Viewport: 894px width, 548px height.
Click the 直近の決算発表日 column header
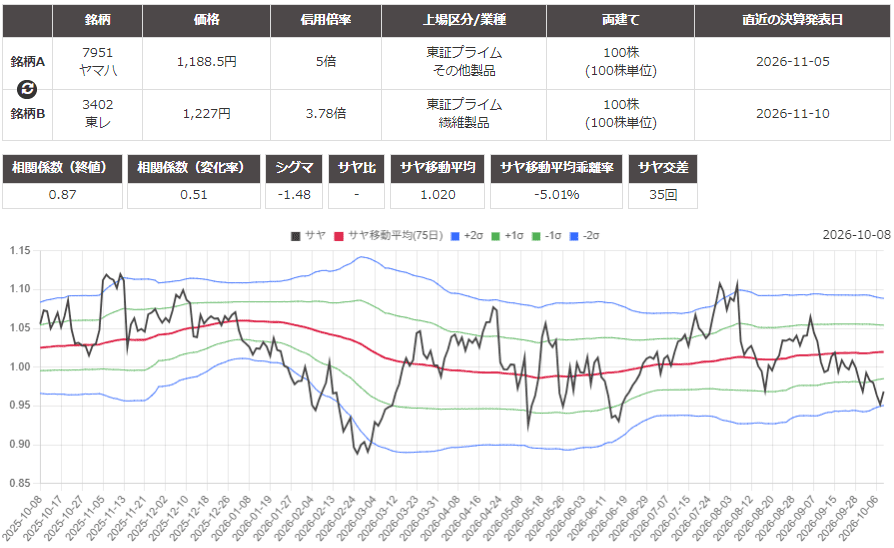click(793, 20)
